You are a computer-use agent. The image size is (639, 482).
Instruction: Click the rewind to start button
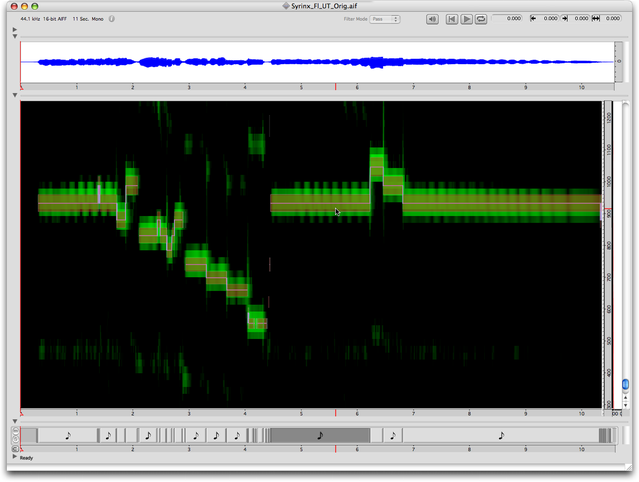(x=452, y=19)
